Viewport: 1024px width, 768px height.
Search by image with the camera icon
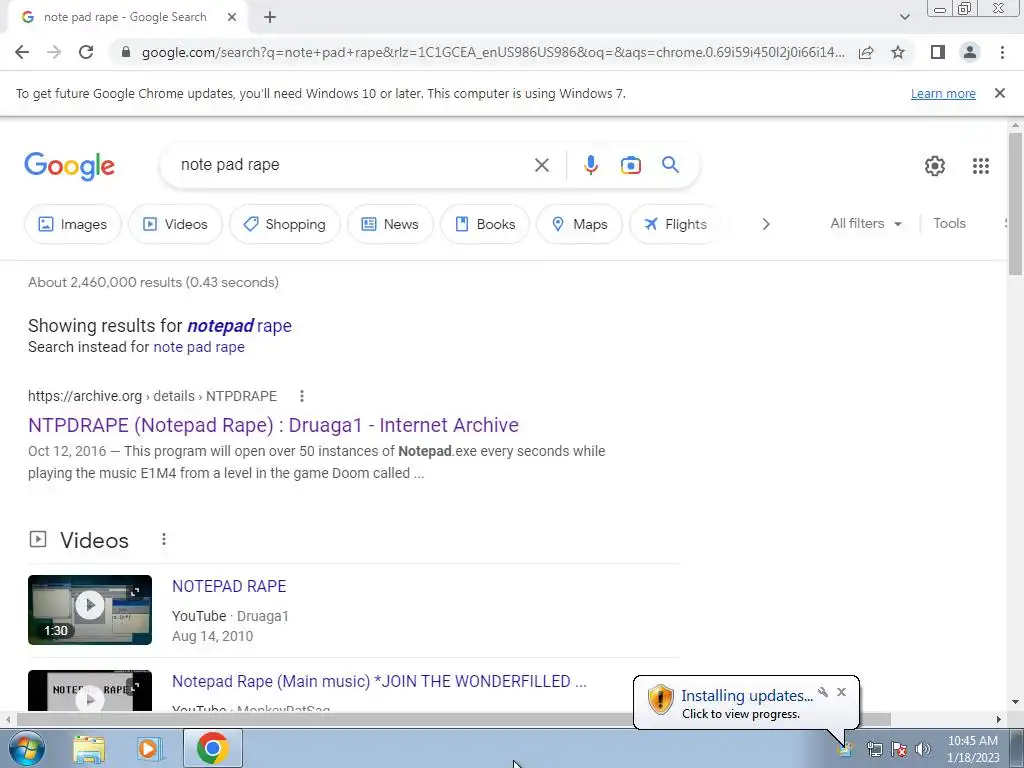631,165
